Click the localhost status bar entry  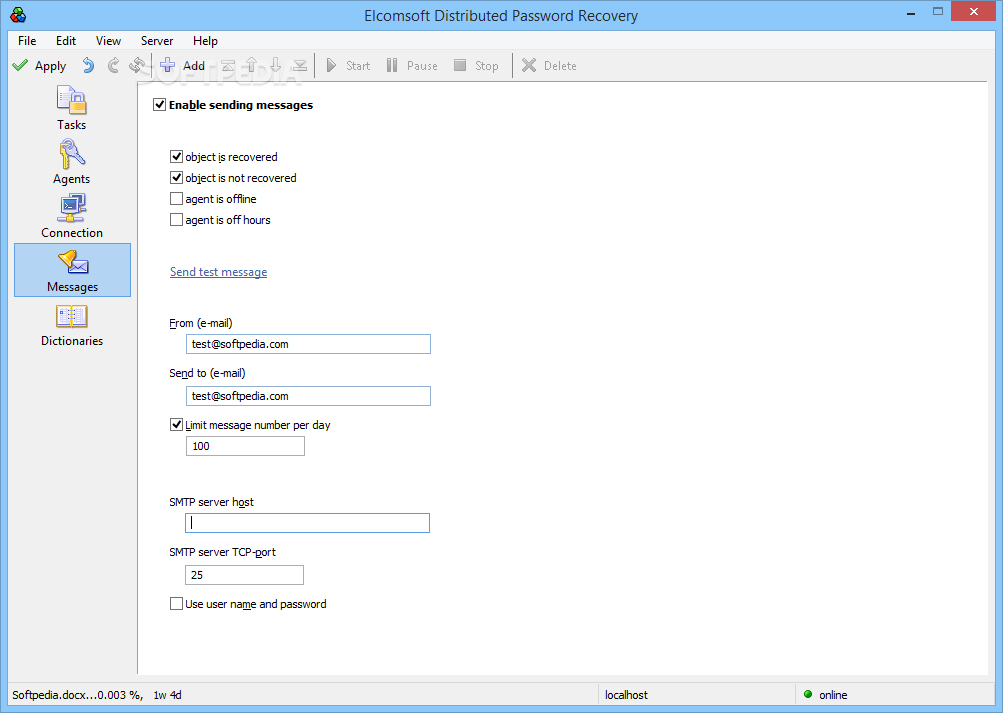(x=626, y=694)
